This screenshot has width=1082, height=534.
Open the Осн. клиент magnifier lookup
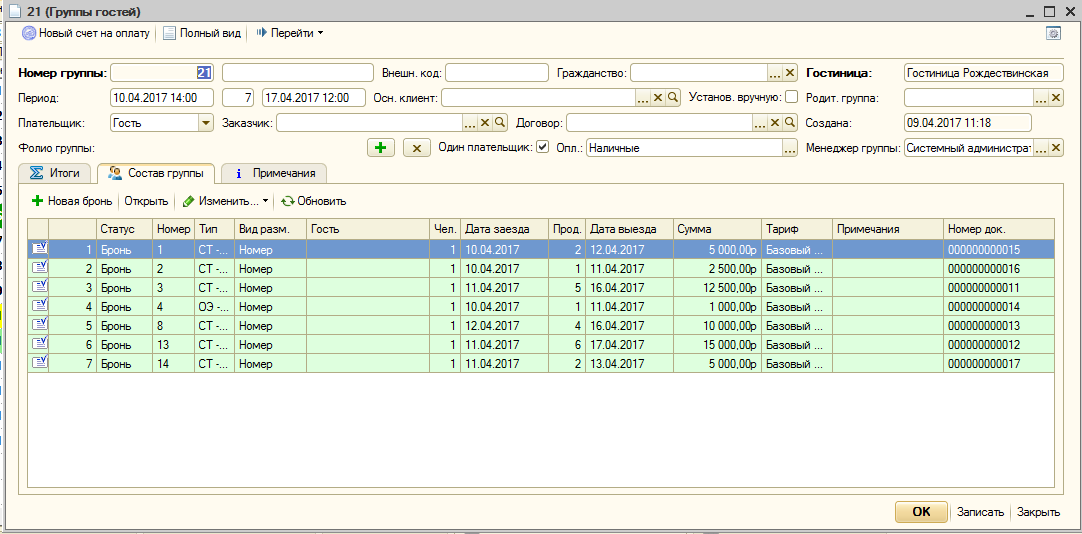coord(672,98)
